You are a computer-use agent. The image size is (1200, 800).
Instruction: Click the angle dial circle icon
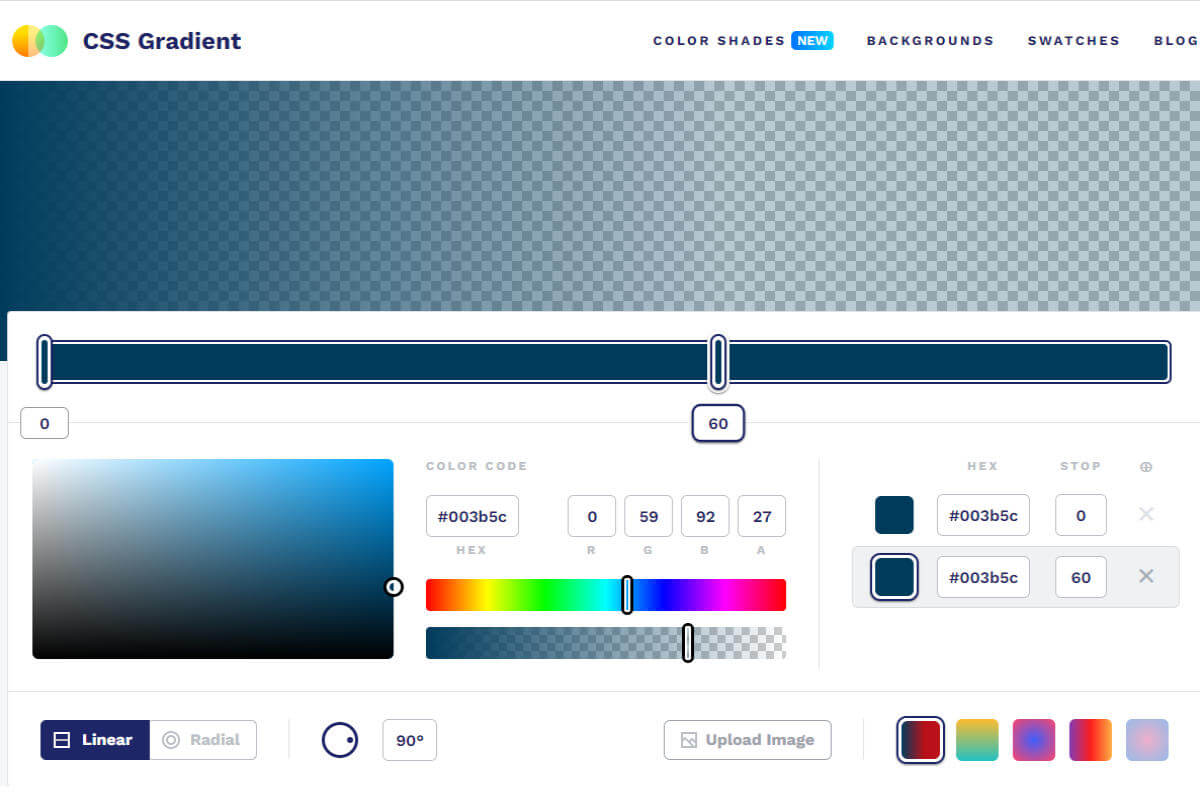tap(340, 740)
